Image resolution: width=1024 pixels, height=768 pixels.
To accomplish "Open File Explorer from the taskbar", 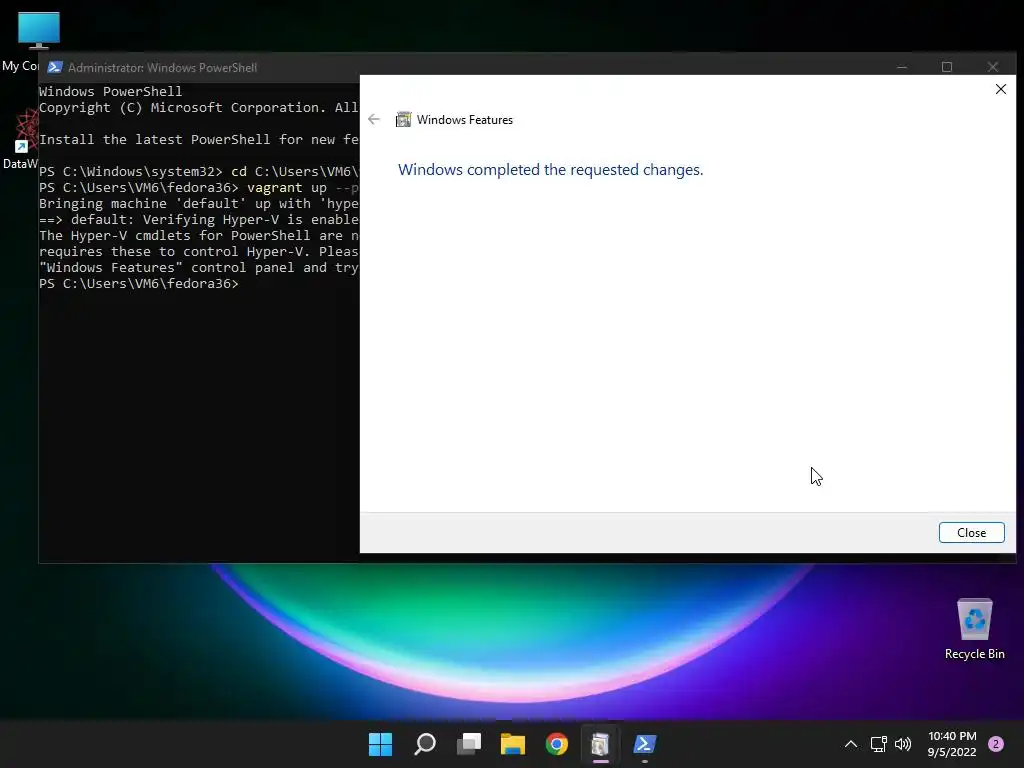I will (513, 744).
